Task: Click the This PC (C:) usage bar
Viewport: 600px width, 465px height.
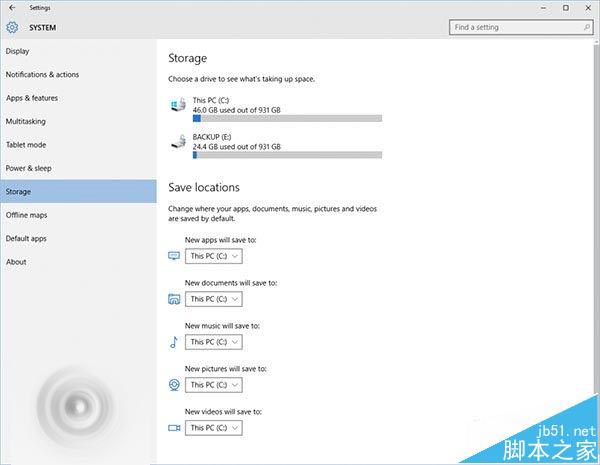Action: click(287, 119)
